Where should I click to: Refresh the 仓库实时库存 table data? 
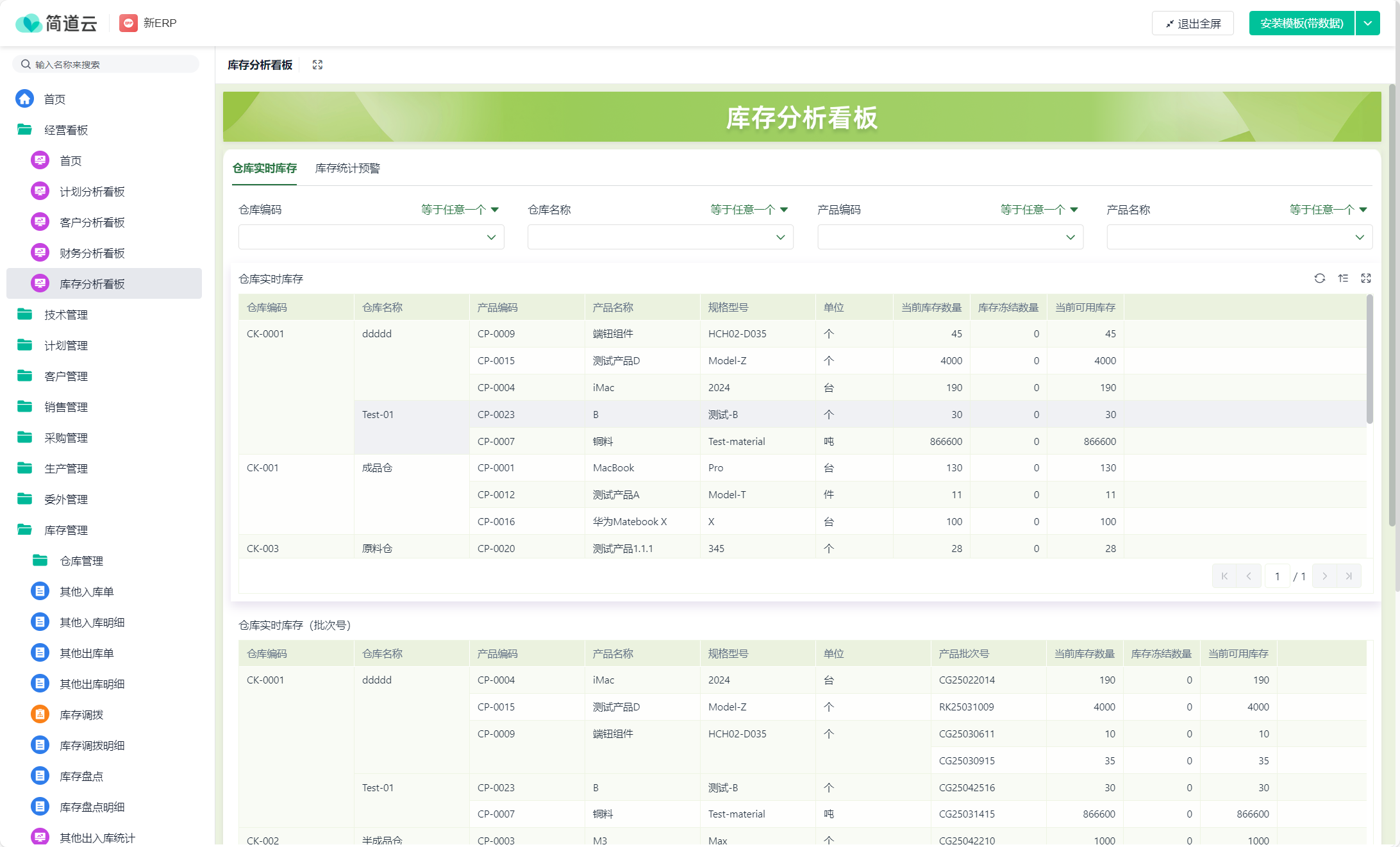click(1320, 278)
